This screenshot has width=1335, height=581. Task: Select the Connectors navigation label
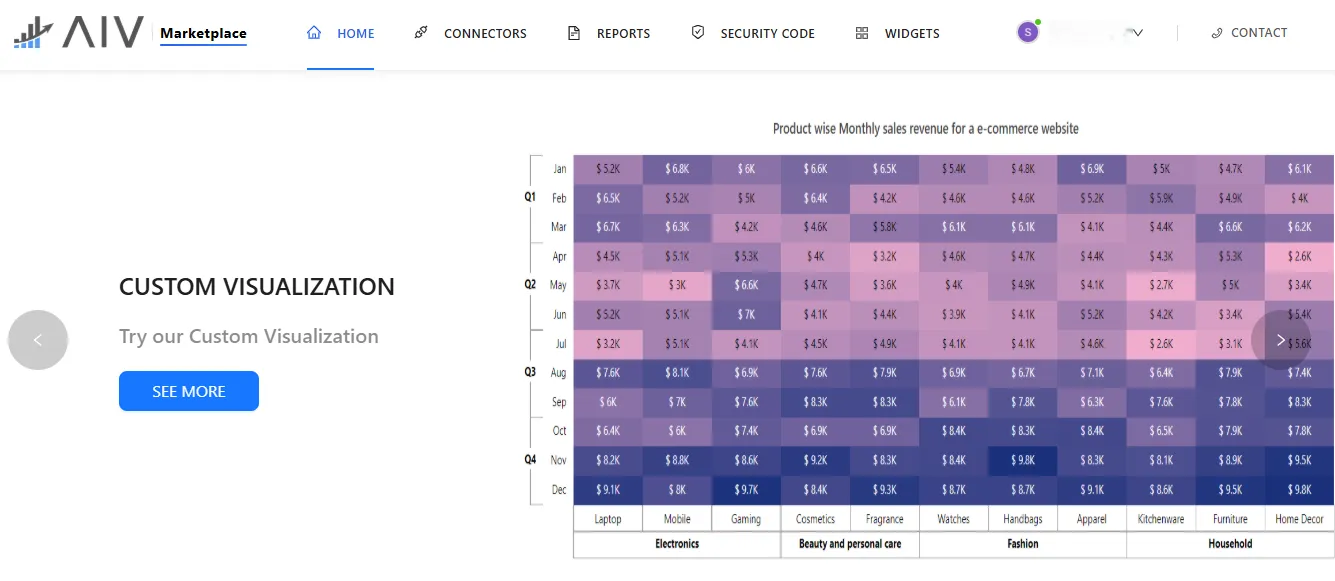(x=485, y=33)
